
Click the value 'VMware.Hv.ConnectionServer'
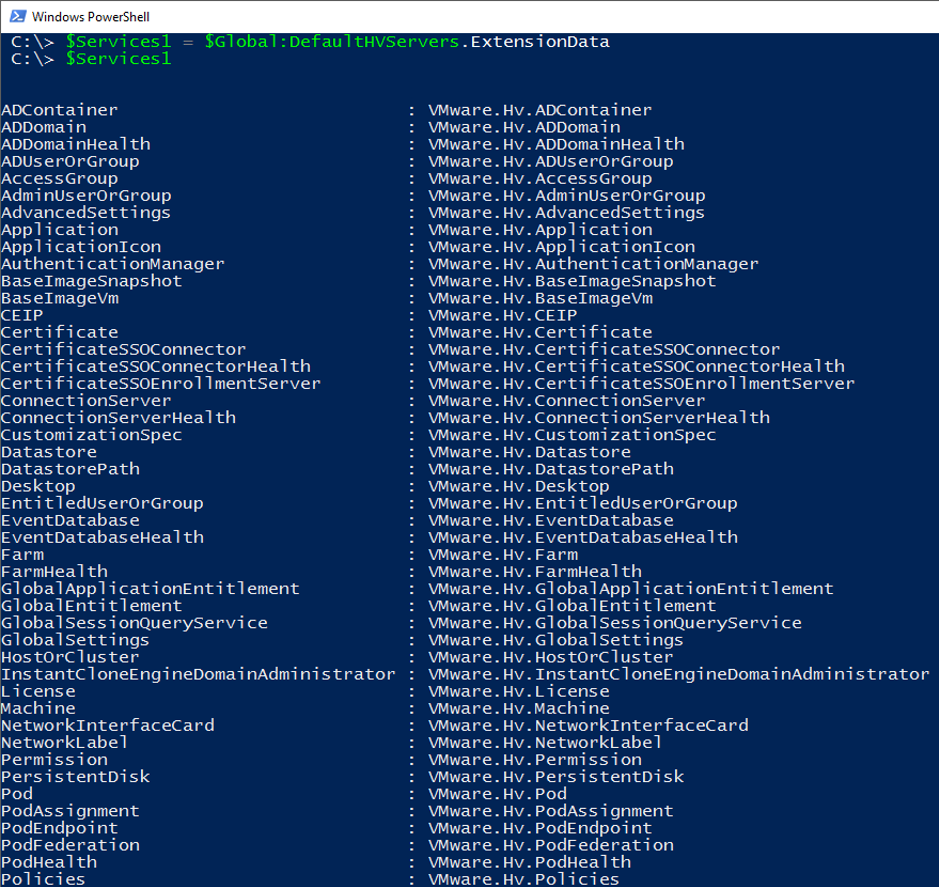567,401
